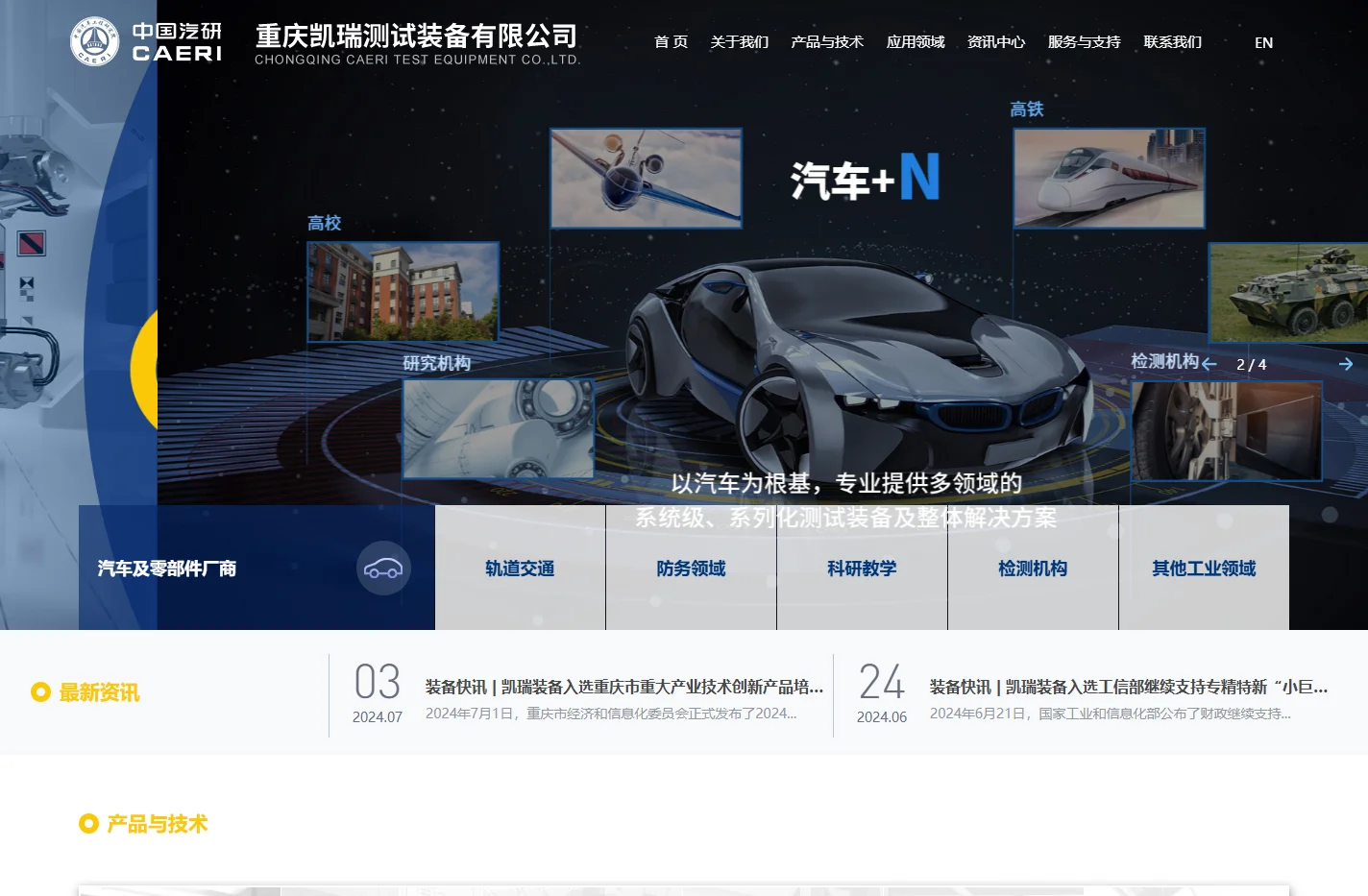Select the 科研教学 tab
Screen dimensions: 1368x896
pyautogui.click(x=862, y=568)
